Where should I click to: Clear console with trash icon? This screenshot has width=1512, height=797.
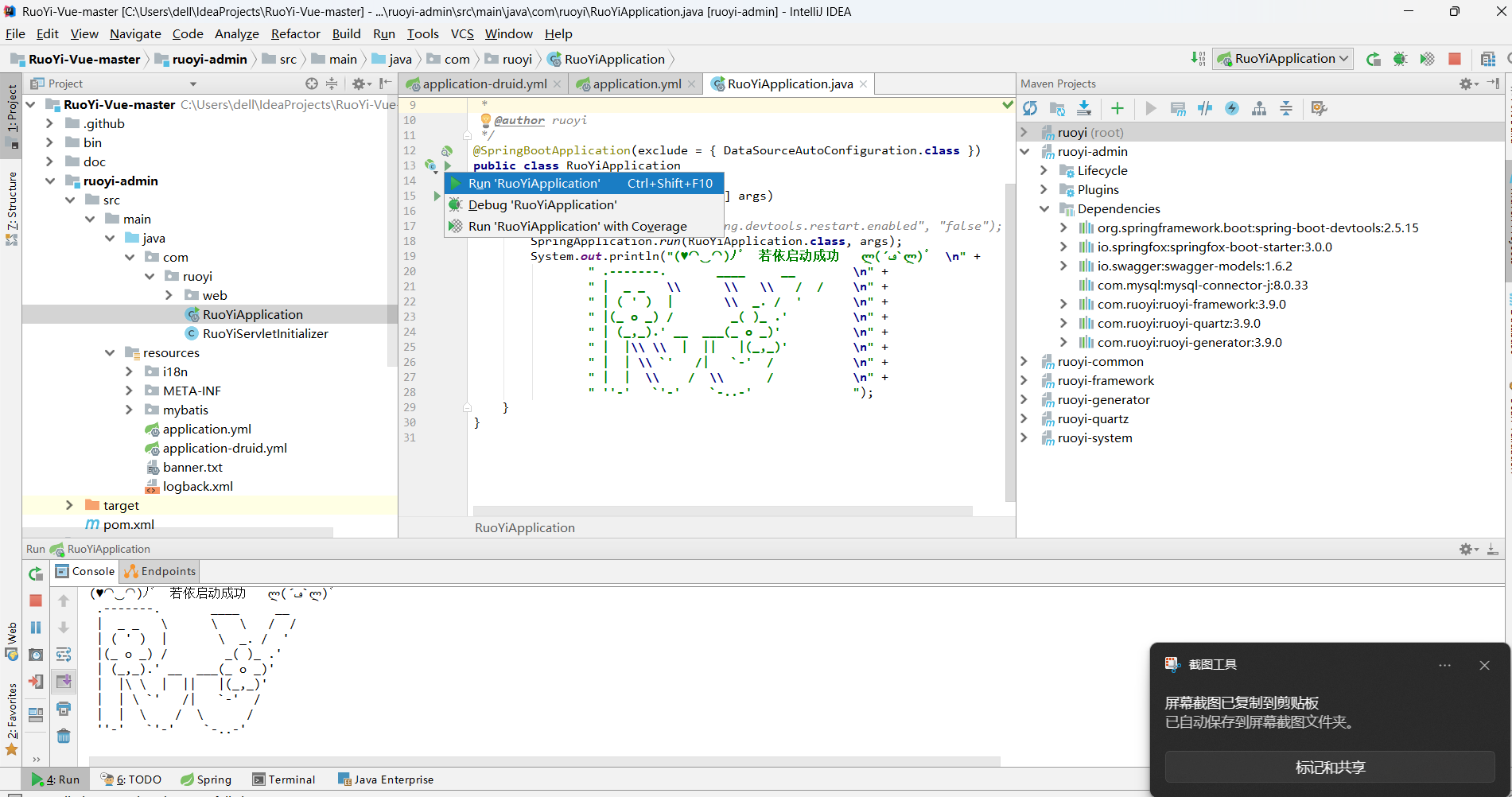tap(64, 736)
